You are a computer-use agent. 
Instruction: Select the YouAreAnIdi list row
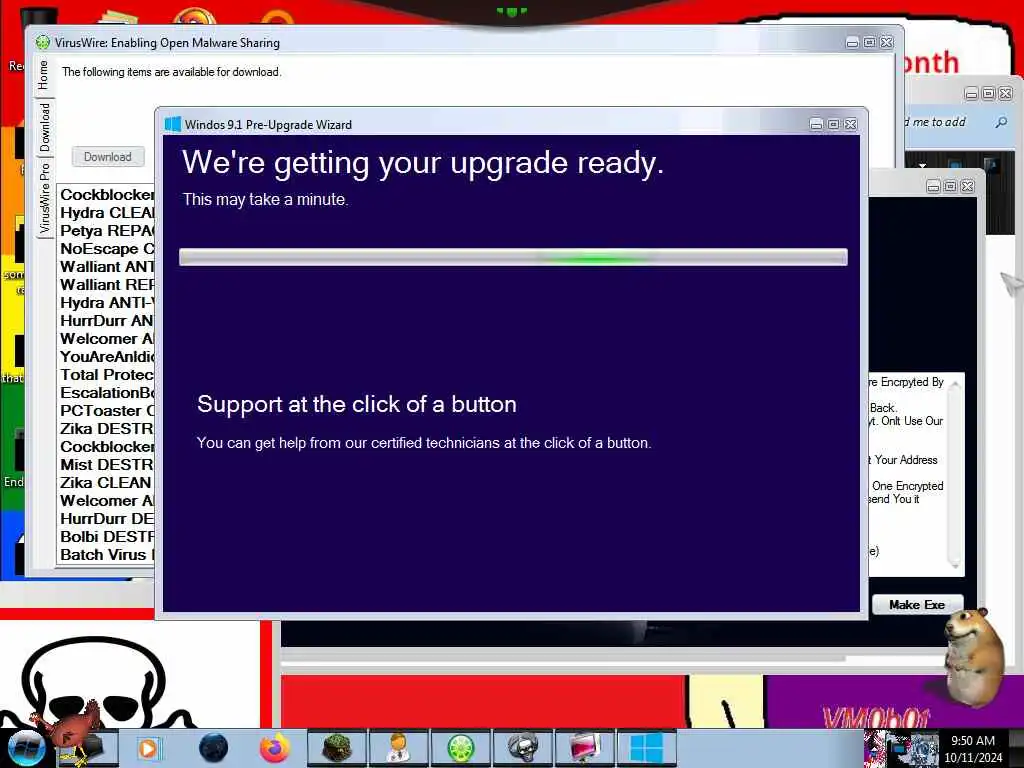107,357
